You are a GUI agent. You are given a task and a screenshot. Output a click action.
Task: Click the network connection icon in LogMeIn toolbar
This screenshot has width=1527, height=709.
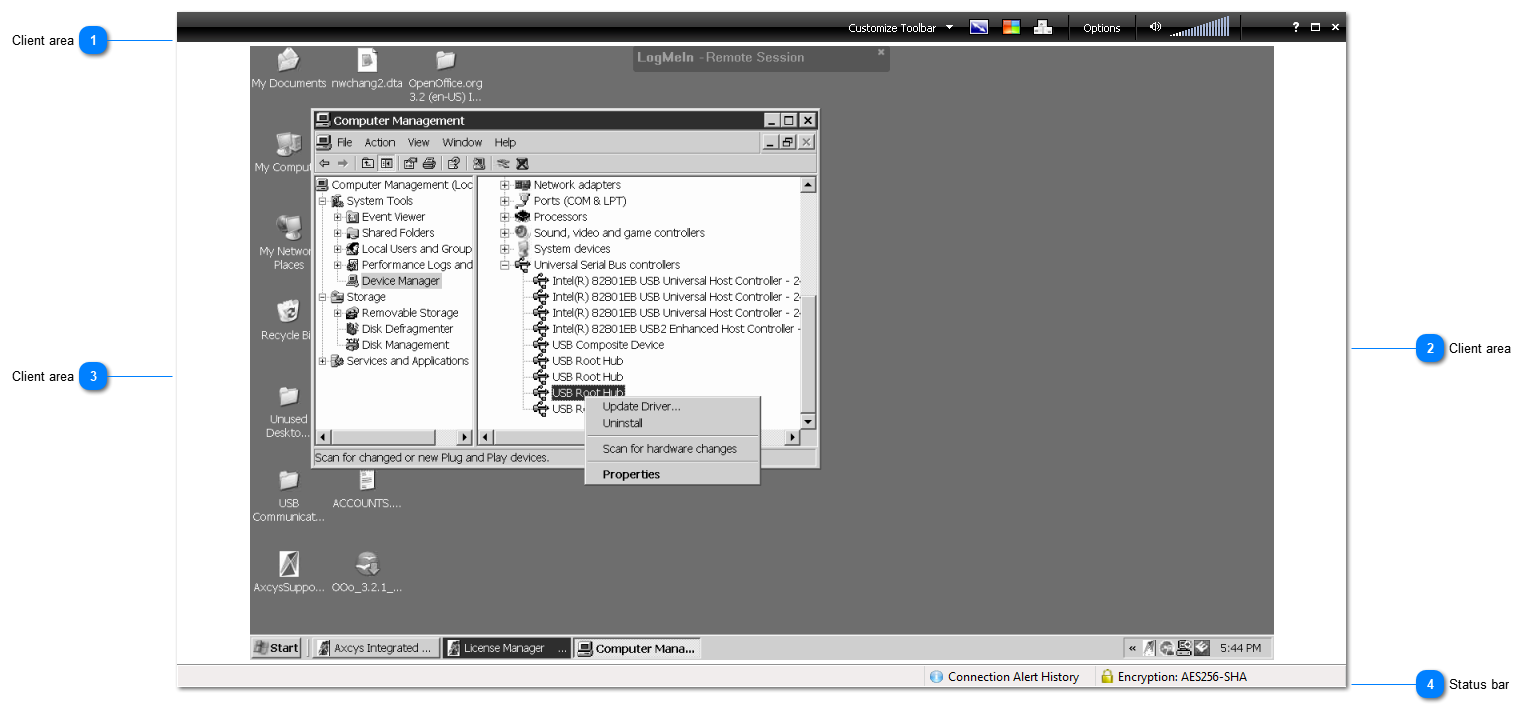1043,27
